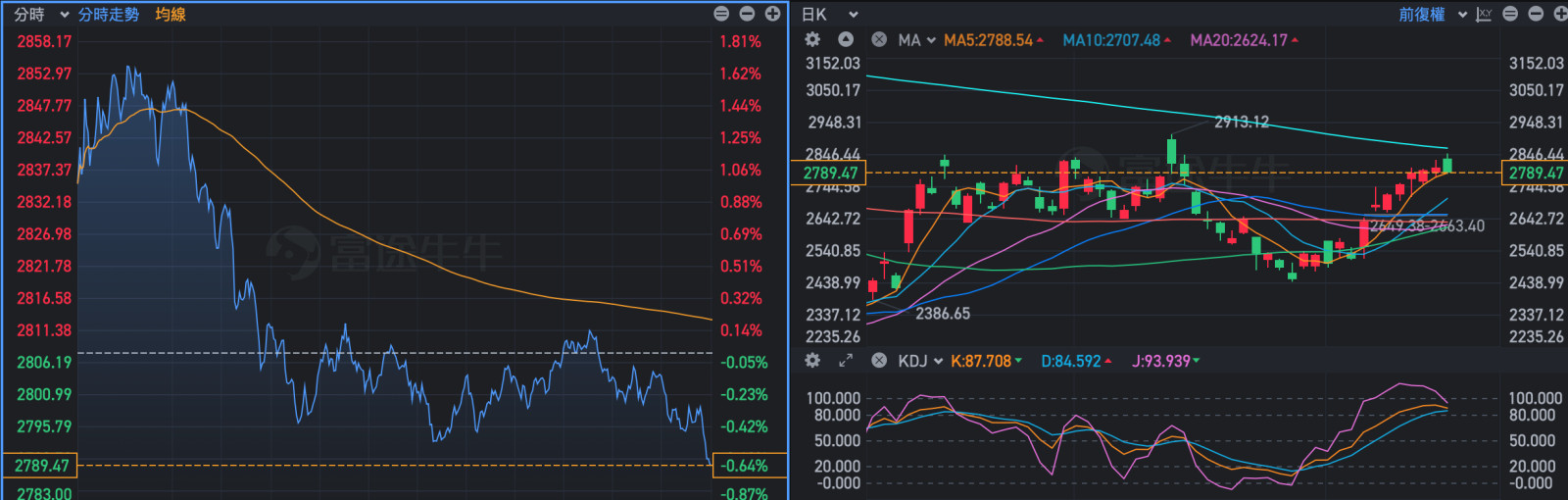Click the 50.000 level on KDJ right axis
Screen dimensions: 1568x500
click(x=1532, y=441)
